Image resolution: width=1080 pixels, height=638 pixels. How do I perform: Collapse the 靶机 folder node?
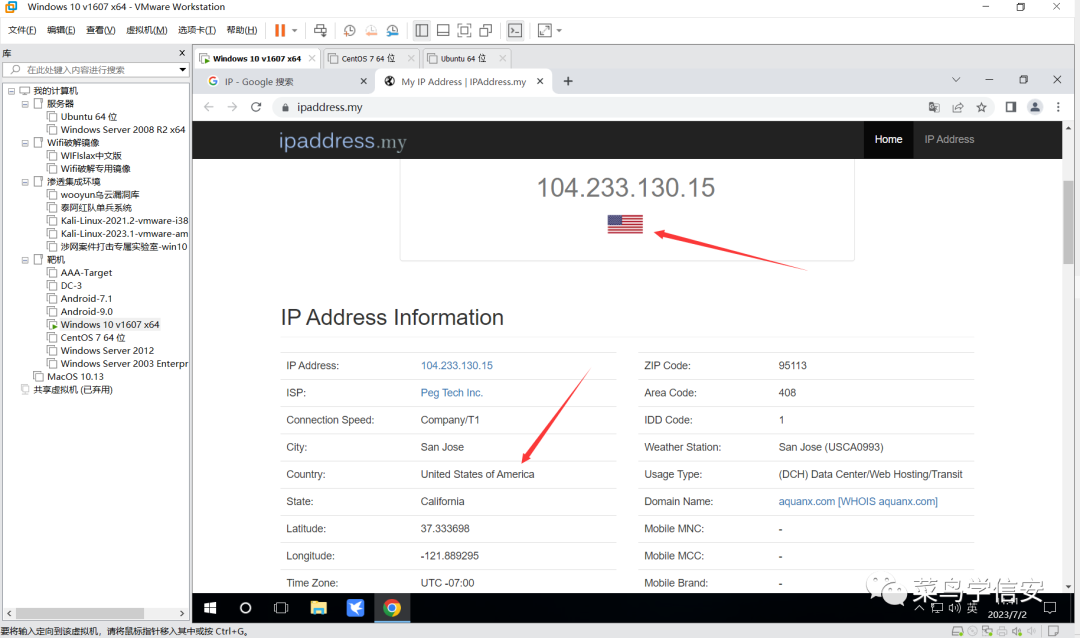(25, 260)
